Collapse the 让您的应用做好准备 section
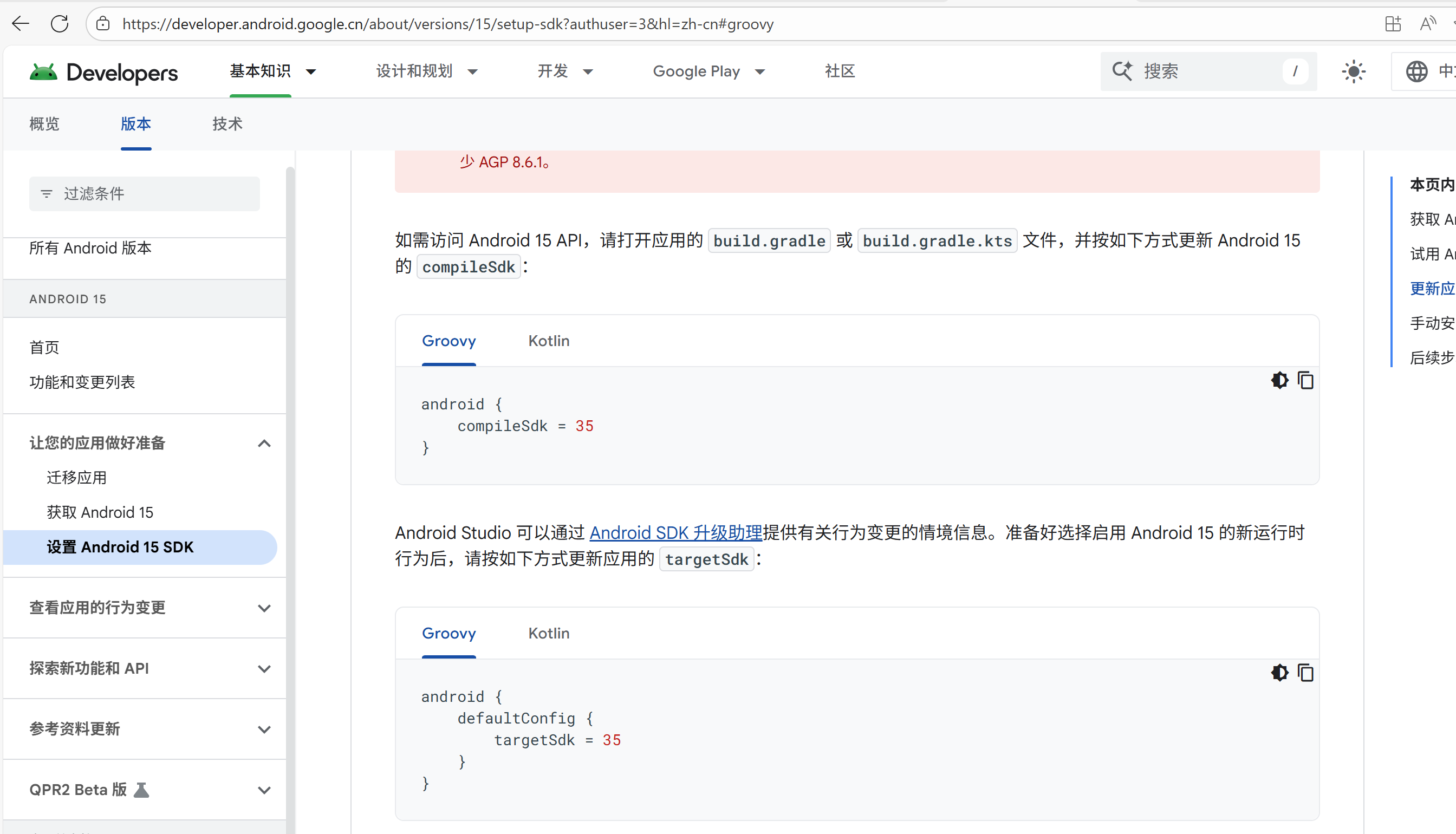The width and height of the screenshot is (1456, 834). click(264, 444)
